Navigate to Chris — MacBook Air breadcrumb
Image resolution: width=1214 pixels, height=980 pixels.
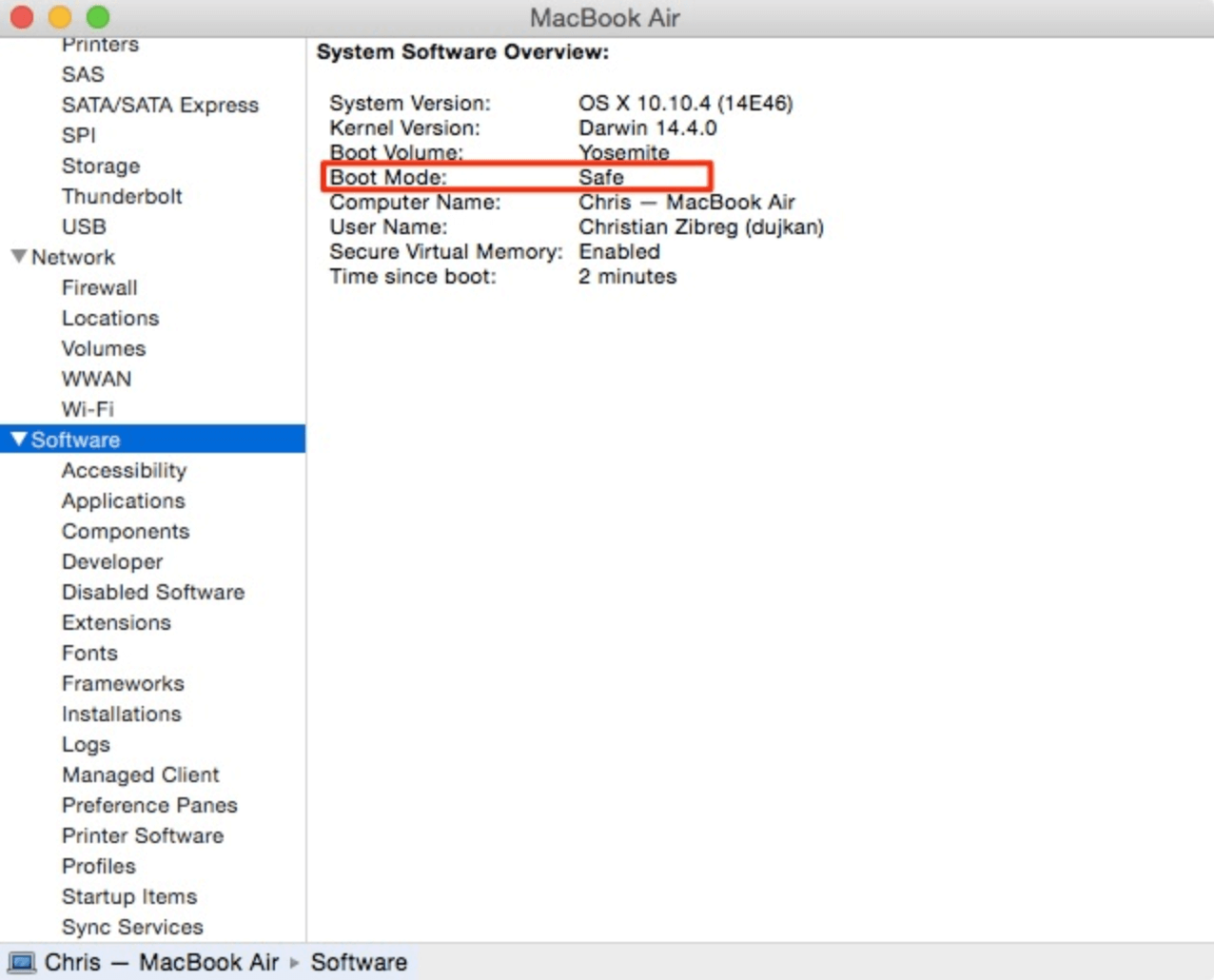pos(162,962)
